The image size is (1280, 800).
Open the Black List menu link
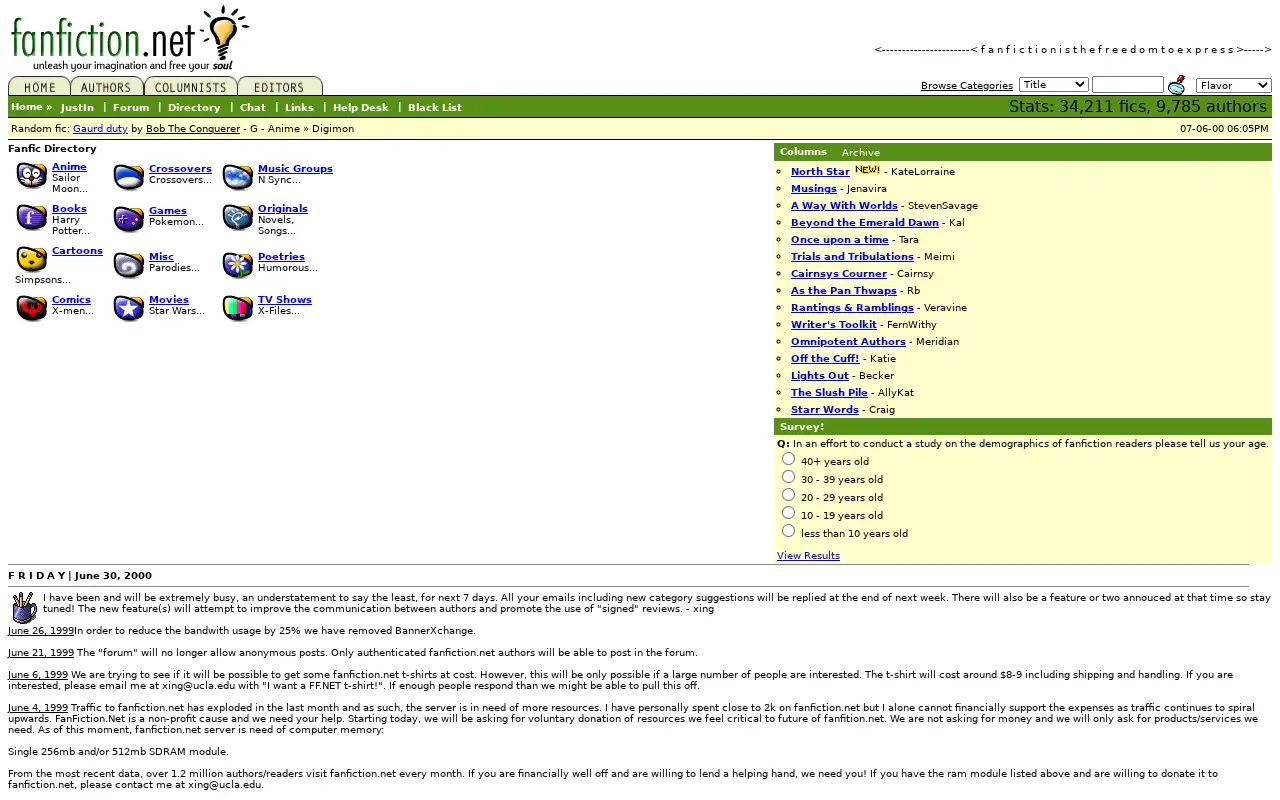435,108
